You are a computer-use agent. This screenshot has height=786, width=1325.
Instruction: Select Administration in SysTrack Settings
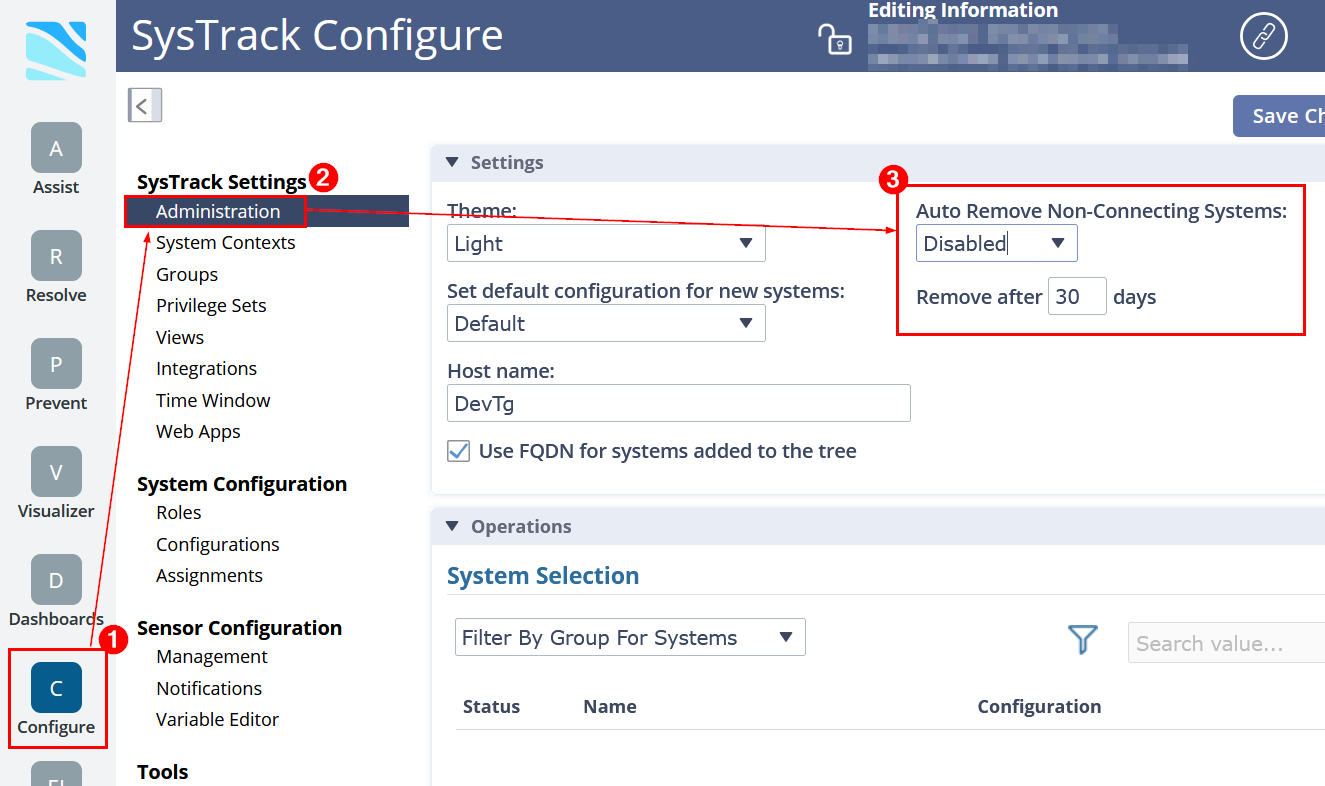218,211
